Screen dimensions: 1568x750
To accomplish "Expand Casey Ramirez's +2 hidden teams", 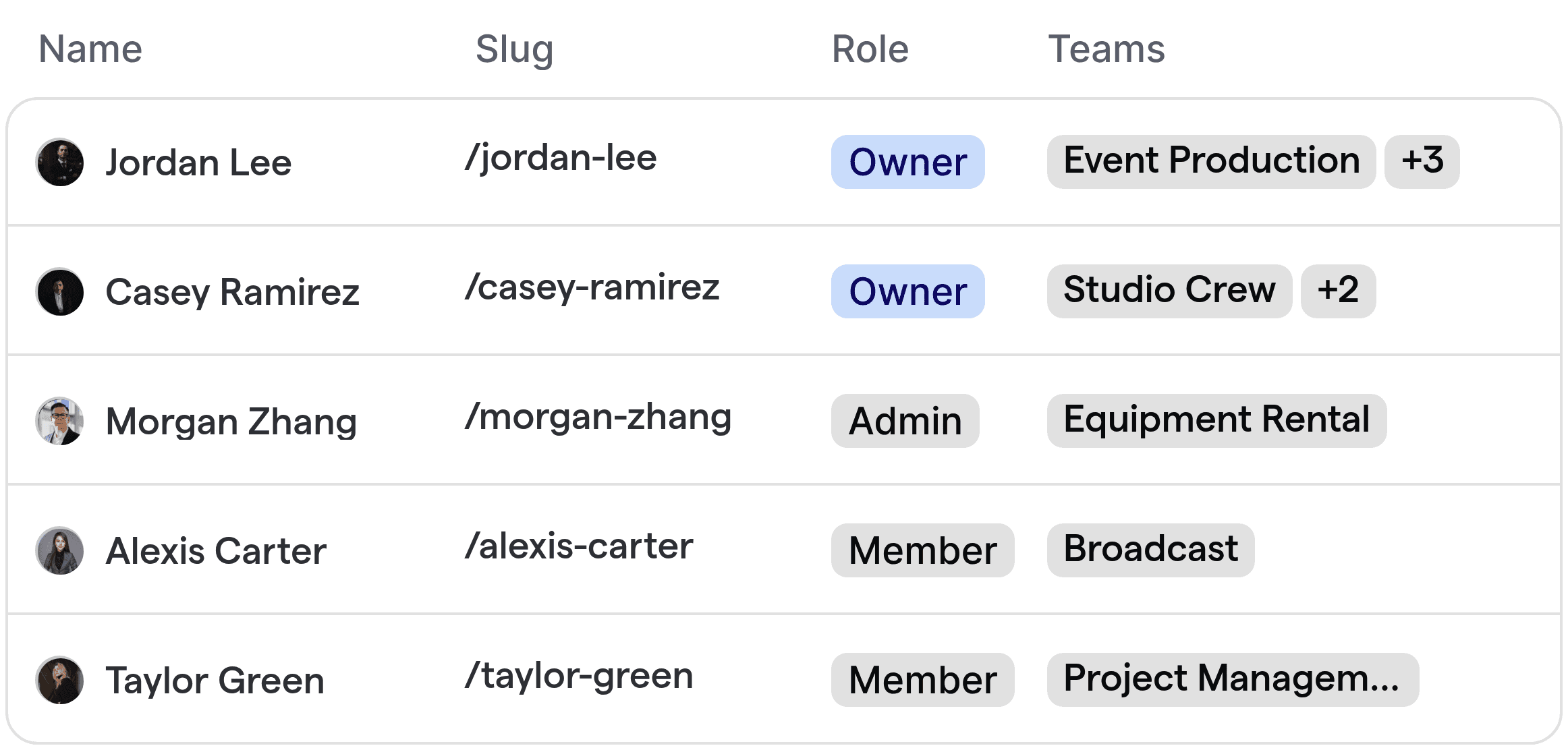I will click(1339, 291).
